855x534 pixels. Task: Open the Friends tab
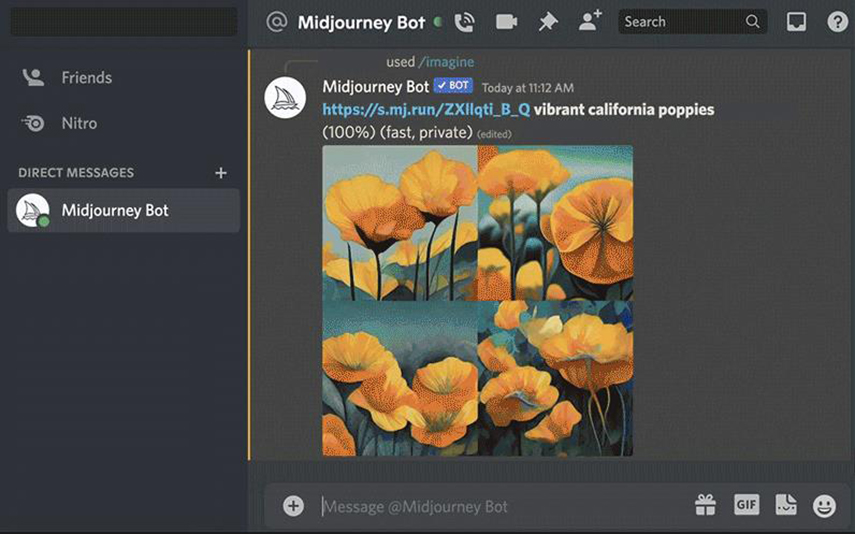point(86,78)
